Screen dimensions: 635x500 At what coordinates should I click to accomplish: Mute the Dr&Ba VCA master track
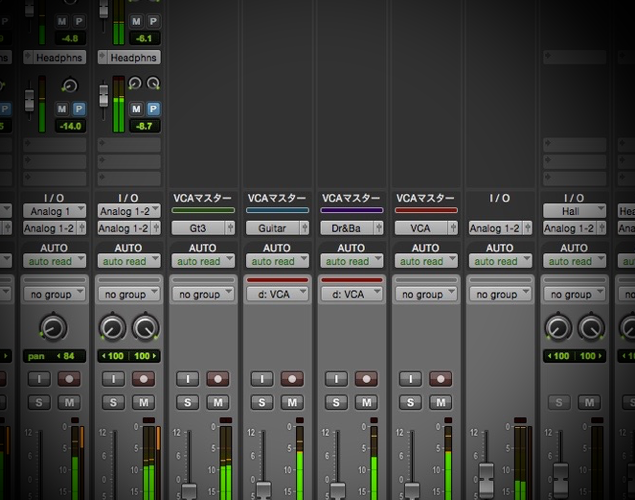pyautogui.click(x=367, y=402)
